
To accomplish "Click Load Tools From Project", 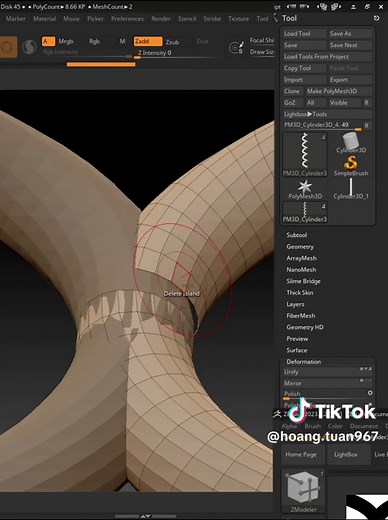I will tap(327, 57).
